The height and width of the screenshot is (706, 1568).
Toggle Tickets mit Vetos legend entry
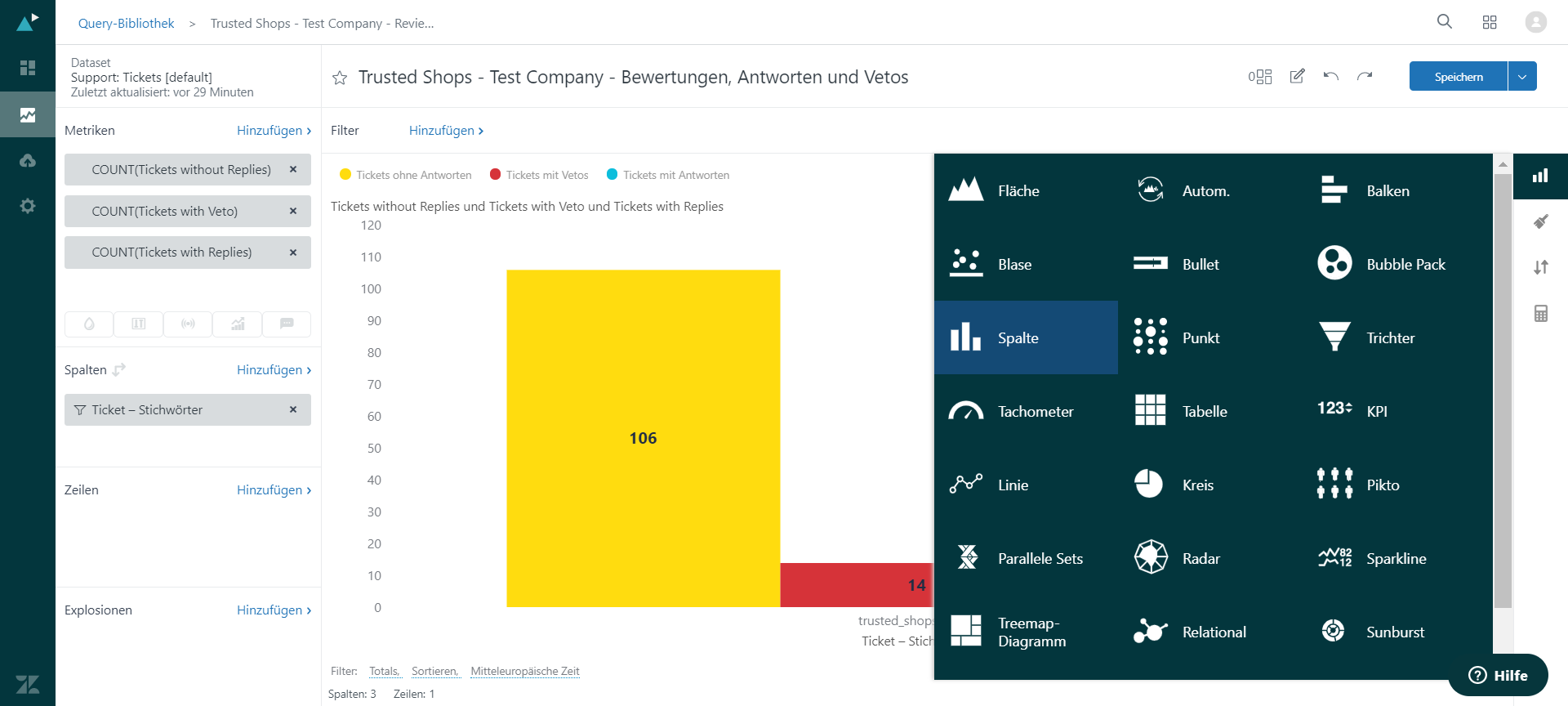539,175
